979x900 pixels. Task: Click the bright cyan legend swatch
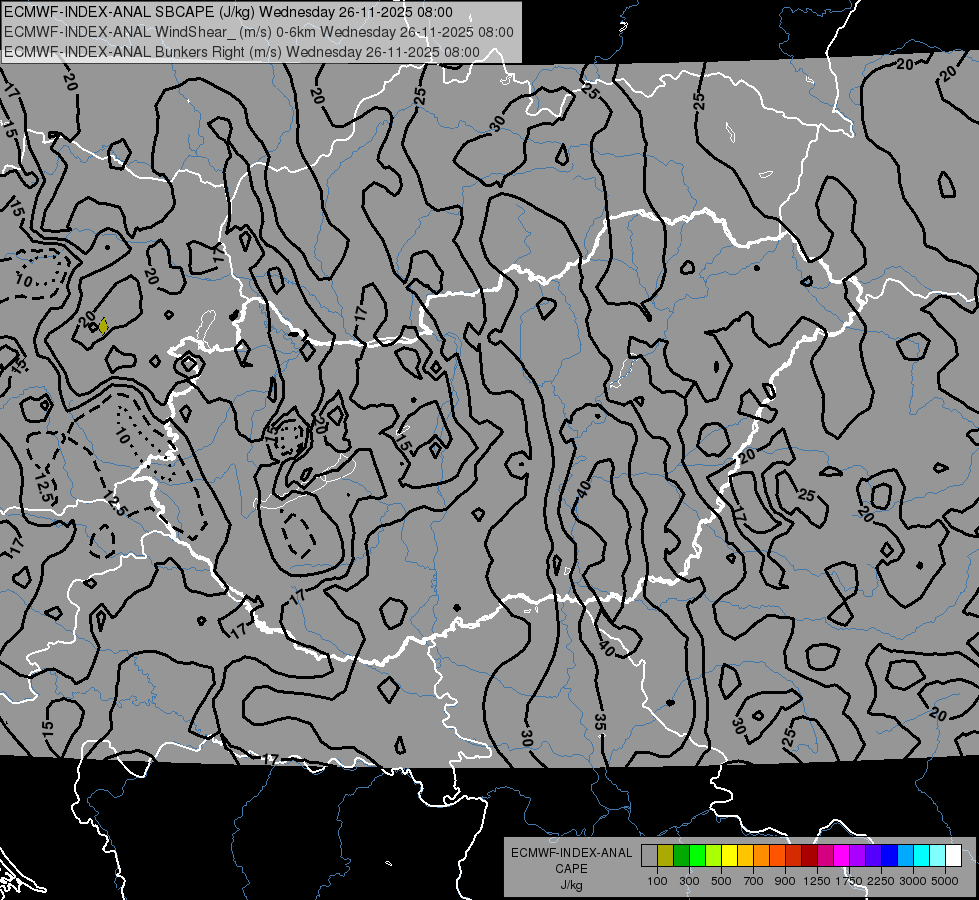922,856
